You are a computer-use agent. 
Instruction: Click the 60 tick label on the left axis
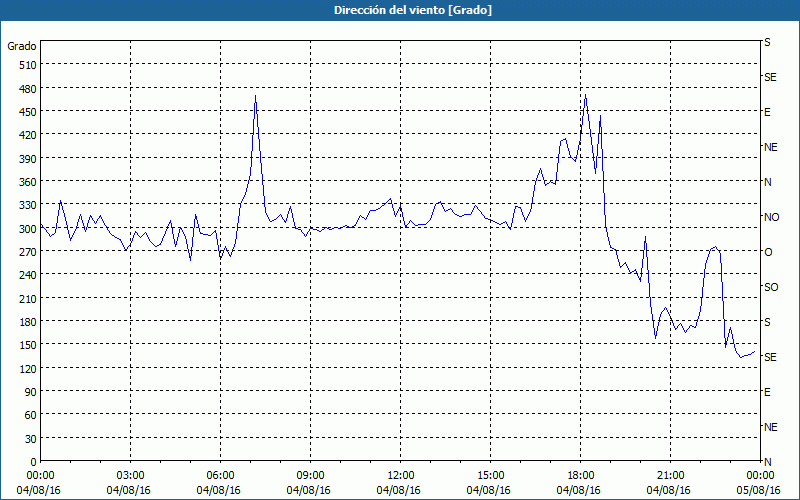click(32, 415)
